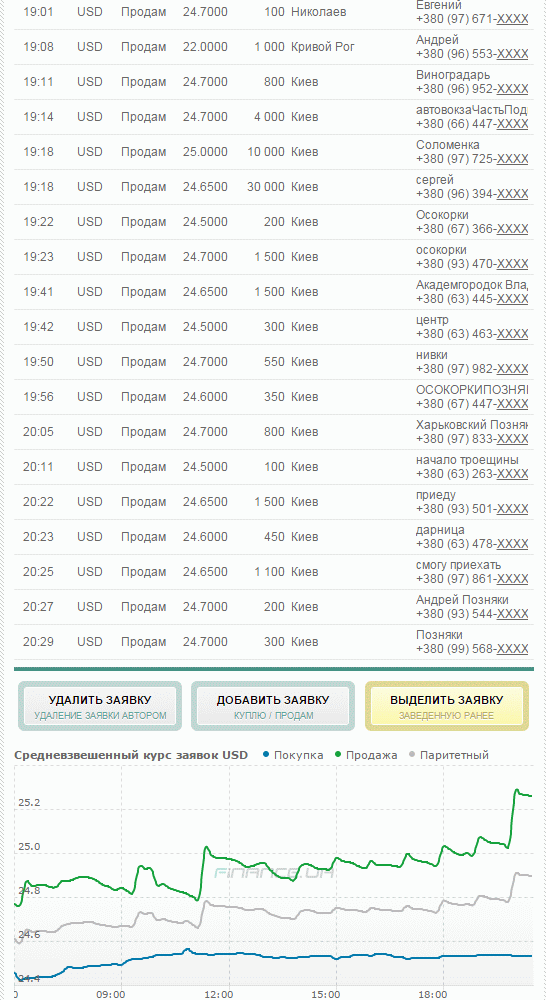Open the ДОБАВИТЬ ЗАЯВКУ button
The height and width of the screenshot is (1000, 546).
tap(273, 706)
